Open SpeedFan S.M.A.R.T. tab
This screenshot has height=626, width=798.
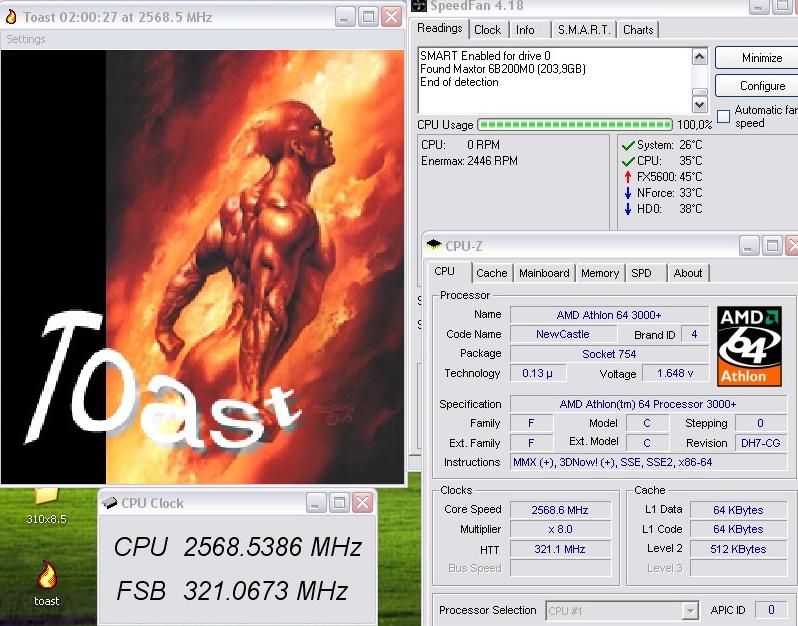tap(584, 30)
